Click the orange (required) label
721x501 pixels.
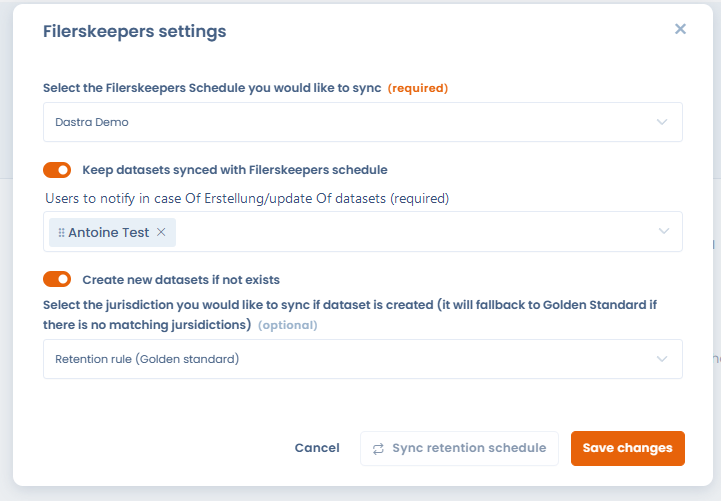[x=418, y=88]
